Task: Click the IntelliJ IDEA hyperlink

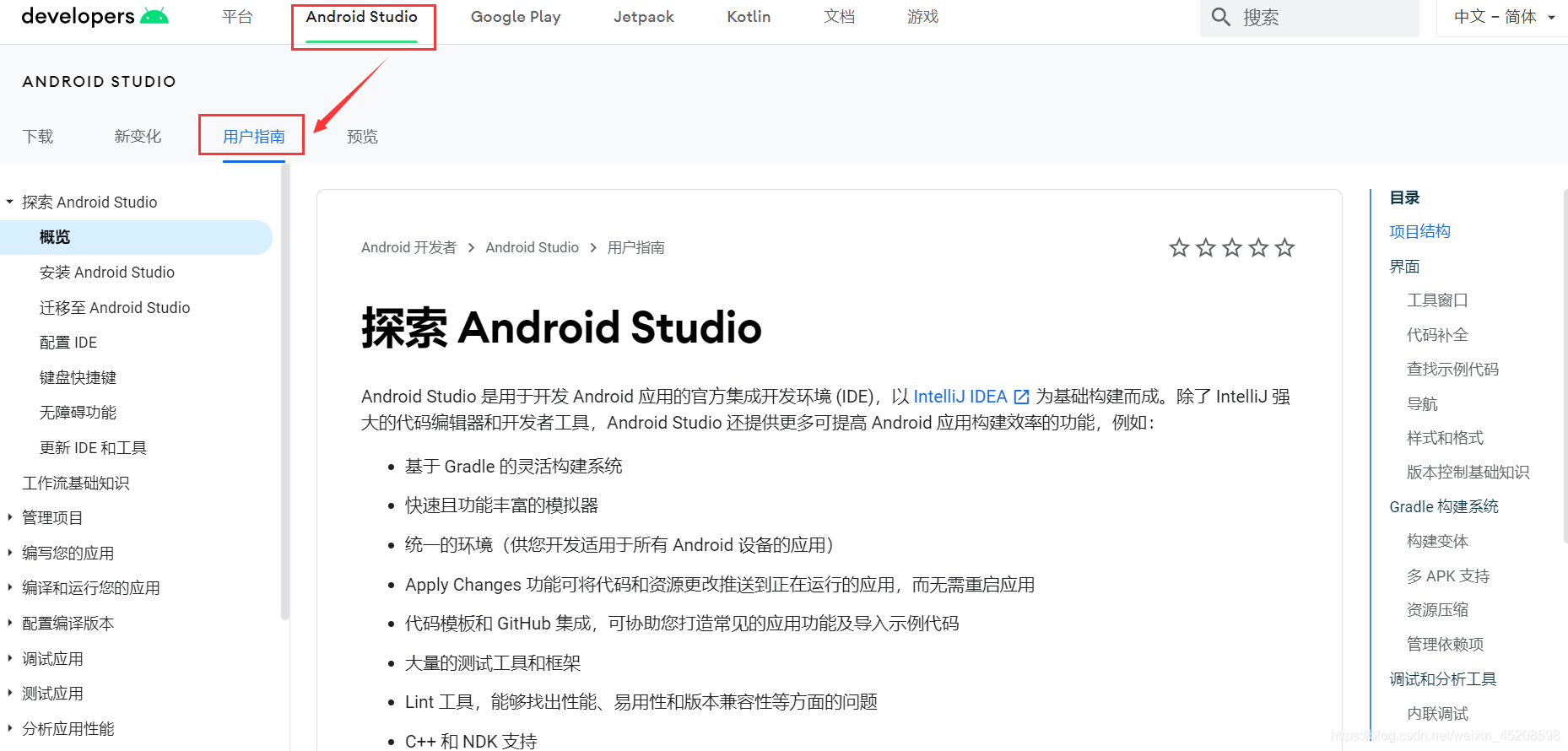Action: [960, 397]
